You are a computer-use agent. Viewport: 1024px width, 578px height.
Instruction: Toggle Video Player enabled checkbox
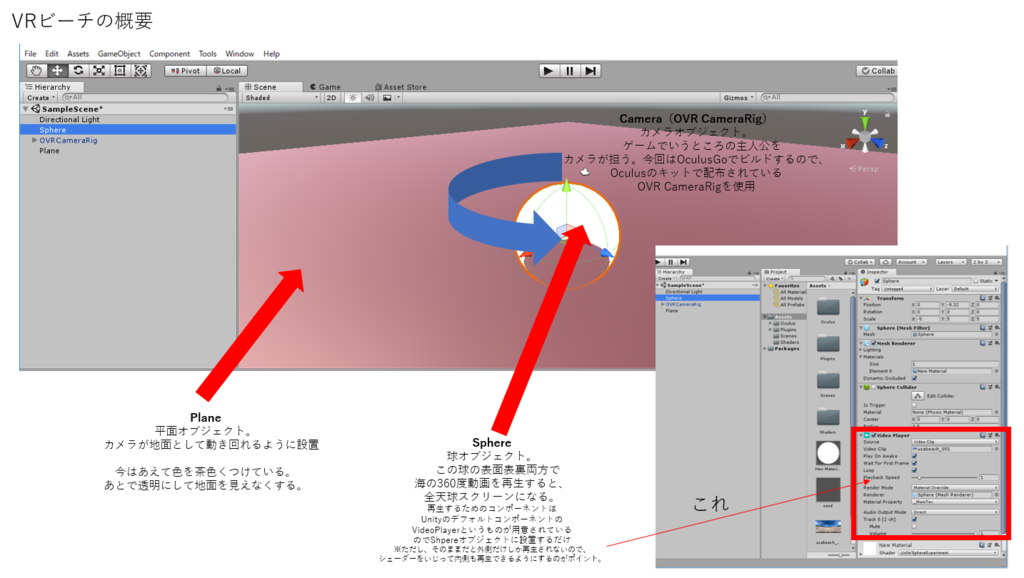873,435
